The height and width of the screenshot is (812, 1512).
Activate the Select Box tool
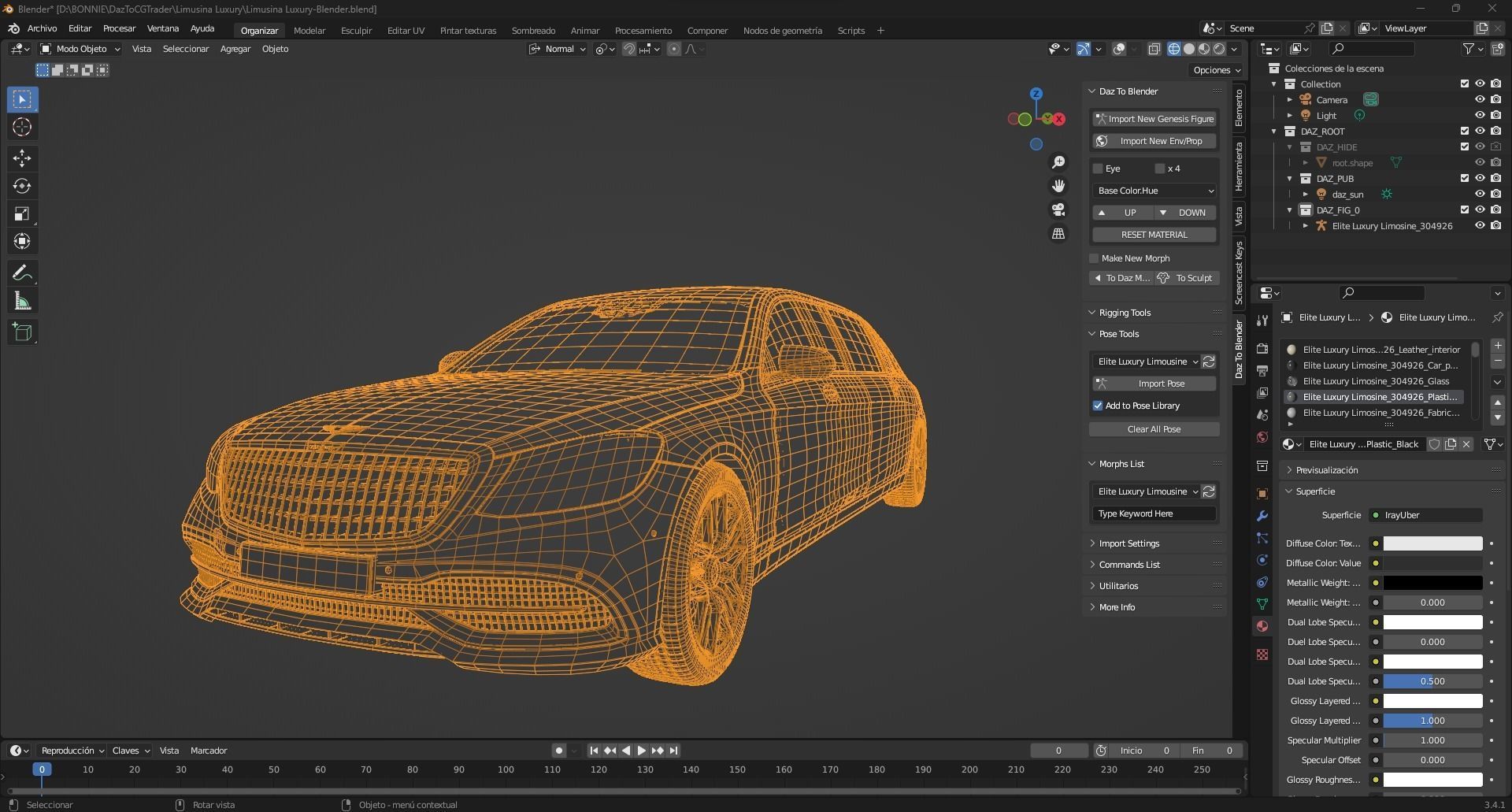(22, 99)
